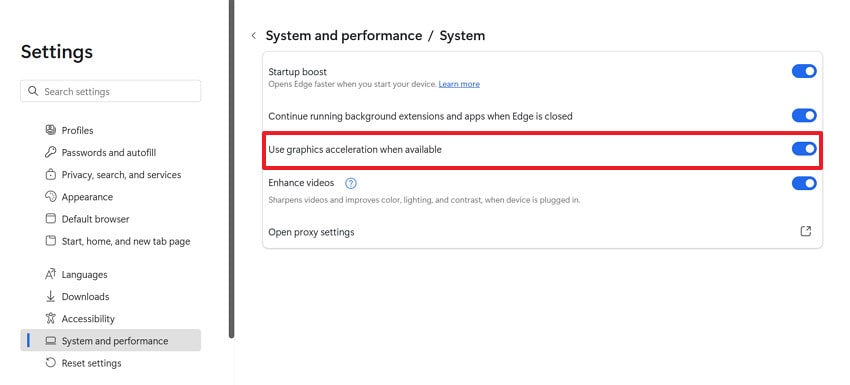Click the Start, home, and new tab page icon
Screen dimensions: 850x385
50,241
